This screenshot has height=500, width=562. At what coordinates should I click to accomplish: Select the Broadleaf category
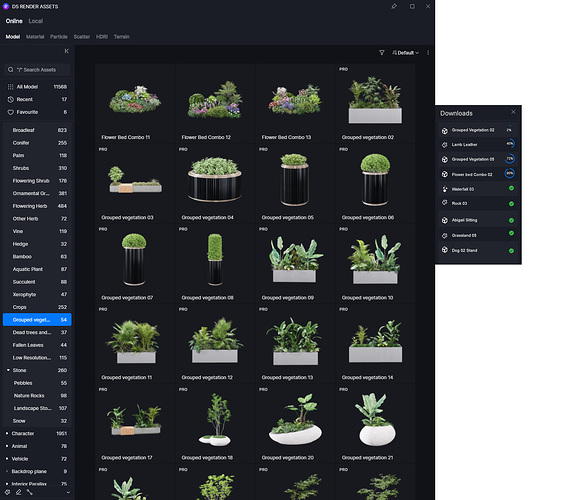37,130
